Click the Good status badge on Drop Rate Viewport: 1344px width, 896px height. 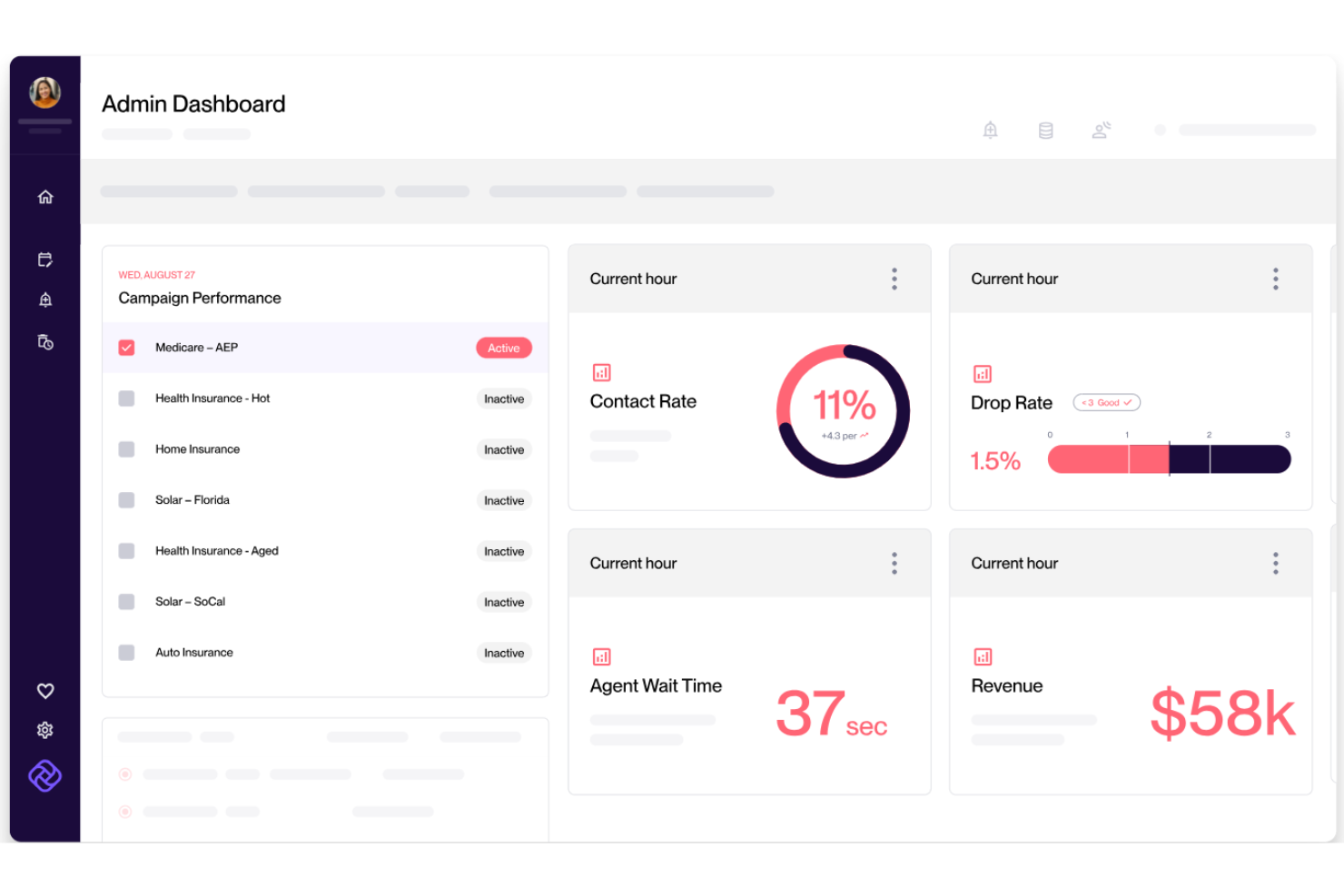tap(1106, 402)
